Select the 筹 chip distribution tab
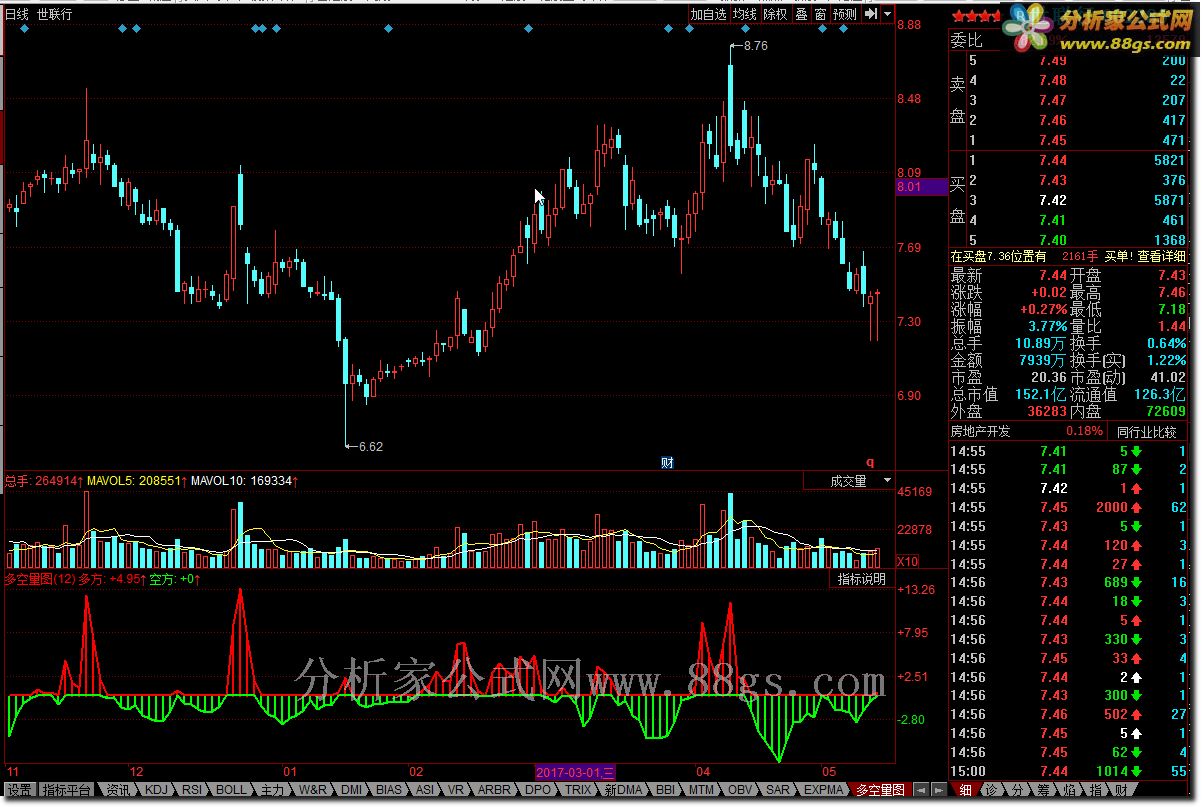This screenshot has height=807, width=1202. [x=1043, y=790]
